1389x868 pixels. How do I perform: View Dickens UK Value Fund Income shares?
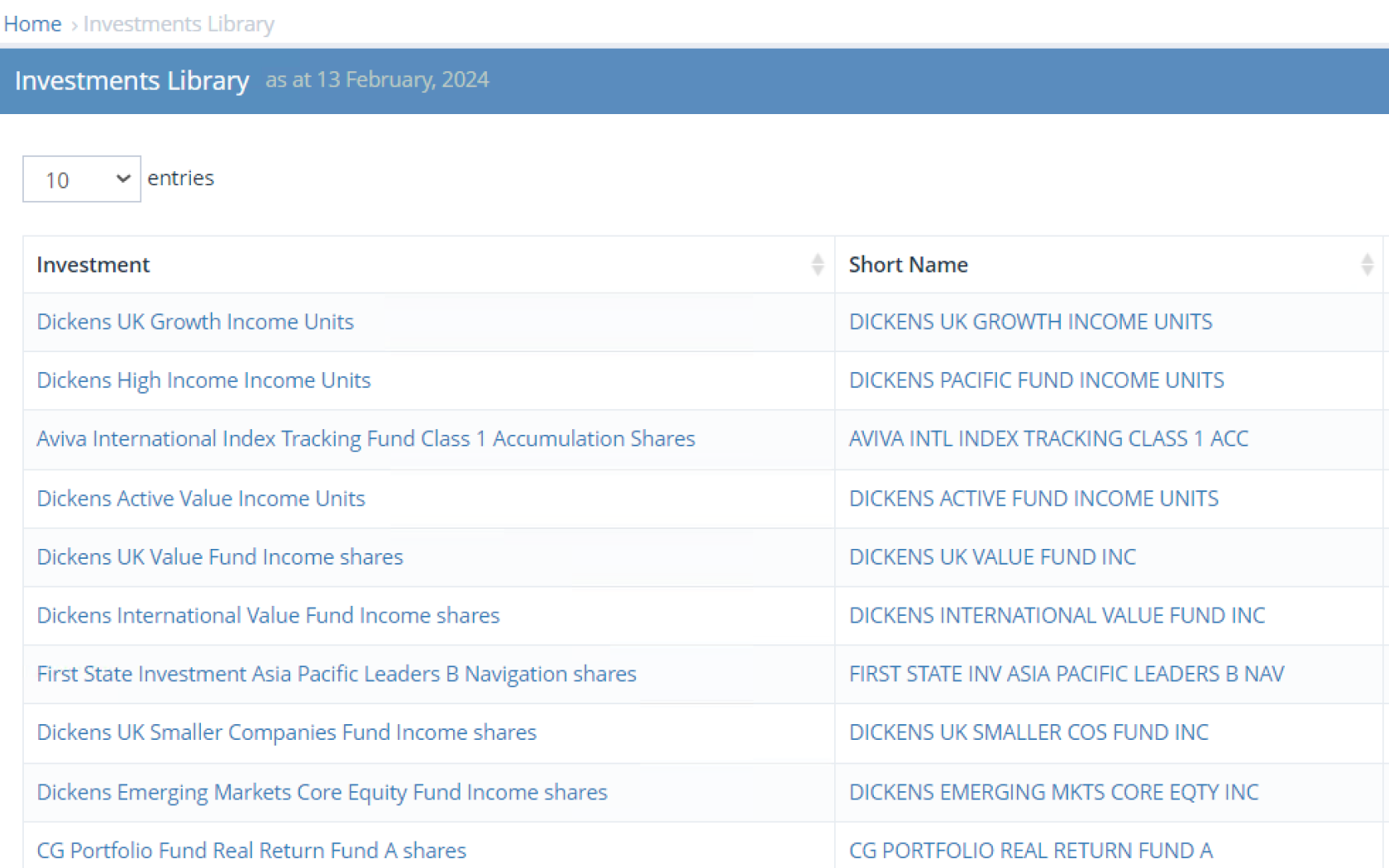click(x=220, y=557)
